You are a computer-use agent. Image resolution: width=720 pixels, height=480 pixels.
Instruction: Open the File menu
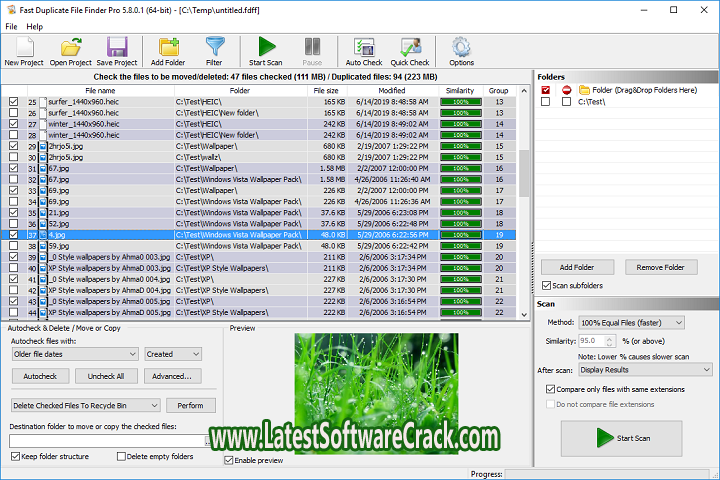(x=11, y=26)
